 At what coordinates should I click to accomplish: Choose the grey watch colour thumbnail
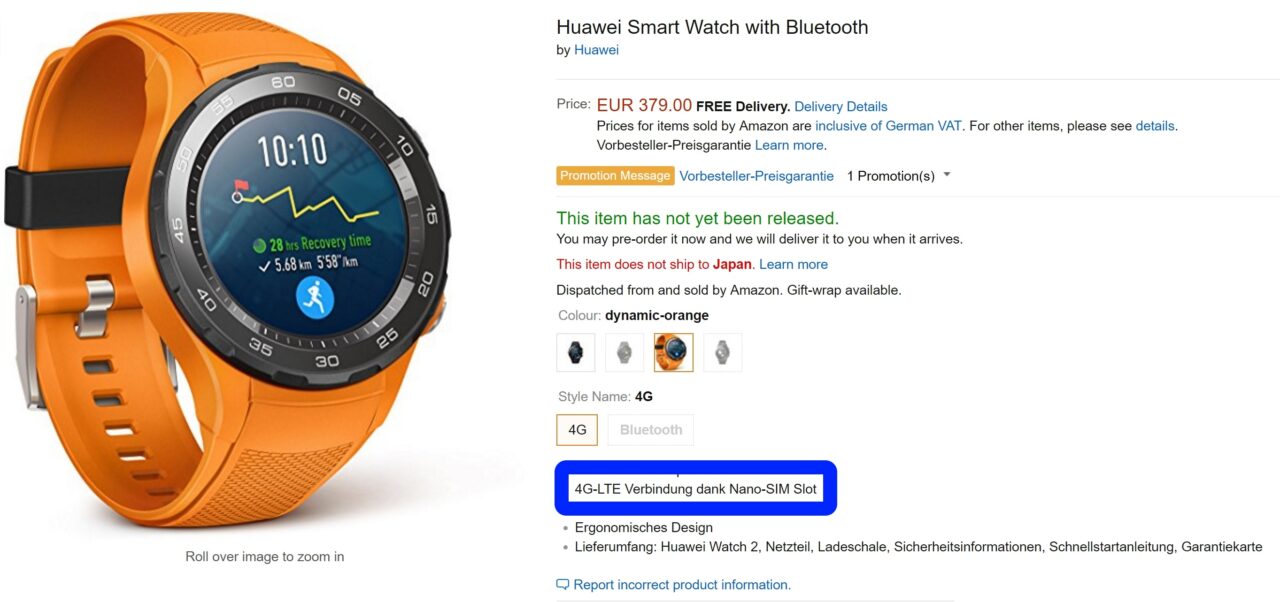[x=625, y=352]
